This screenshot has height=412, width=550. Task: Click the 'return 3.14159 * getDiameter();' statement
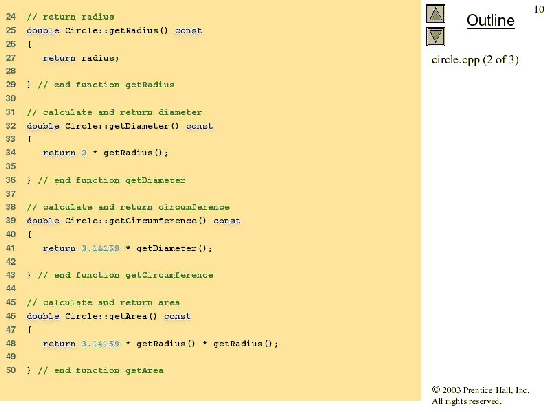pos(127,248)
